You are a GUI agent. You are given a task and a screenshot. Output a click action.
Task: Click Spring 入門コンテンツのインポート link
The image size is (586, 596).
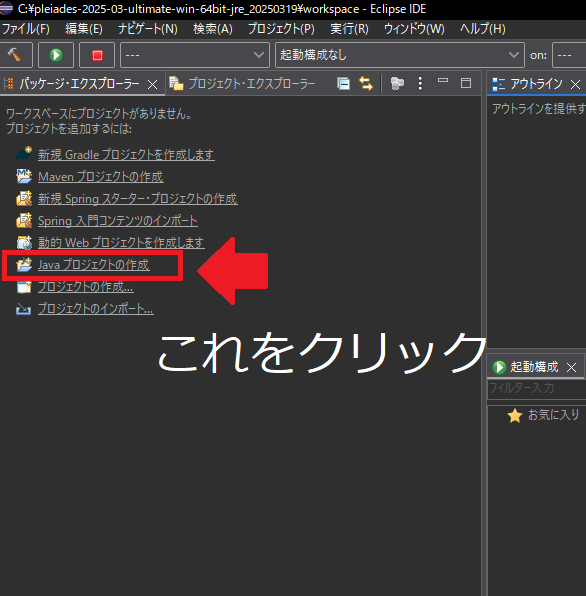click(x=118, y=221)
